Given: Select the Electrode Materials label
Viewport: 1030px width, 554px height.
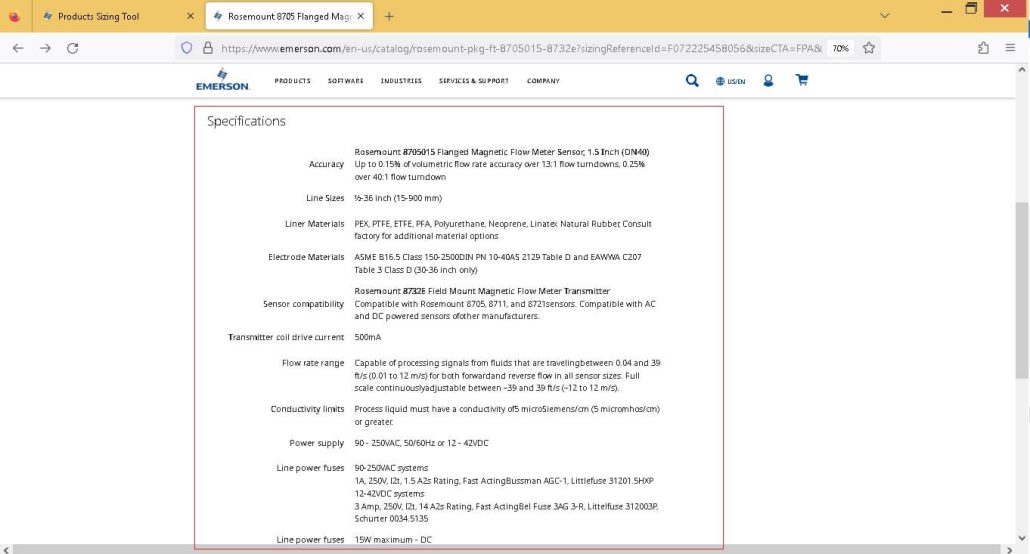Looking at the screenshot, I should 306,257.
